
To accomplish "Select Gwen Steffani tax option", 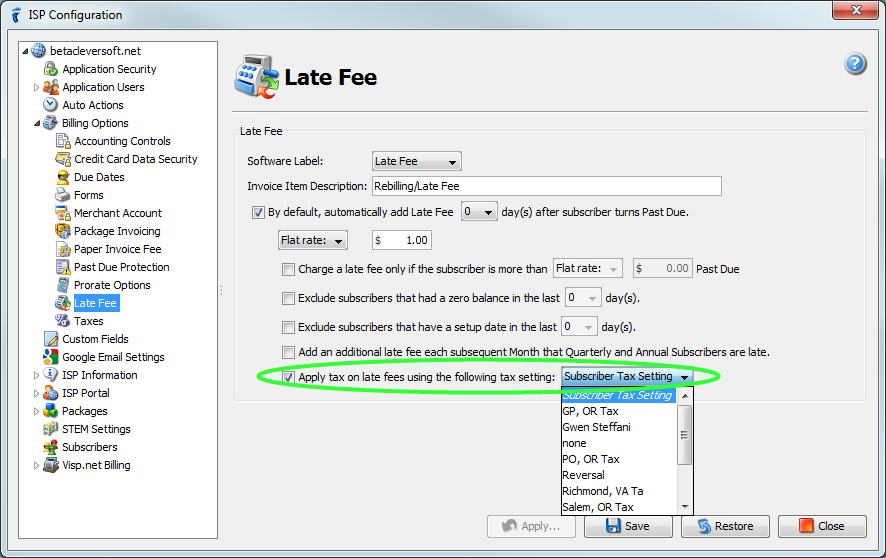I will (619, 427).
